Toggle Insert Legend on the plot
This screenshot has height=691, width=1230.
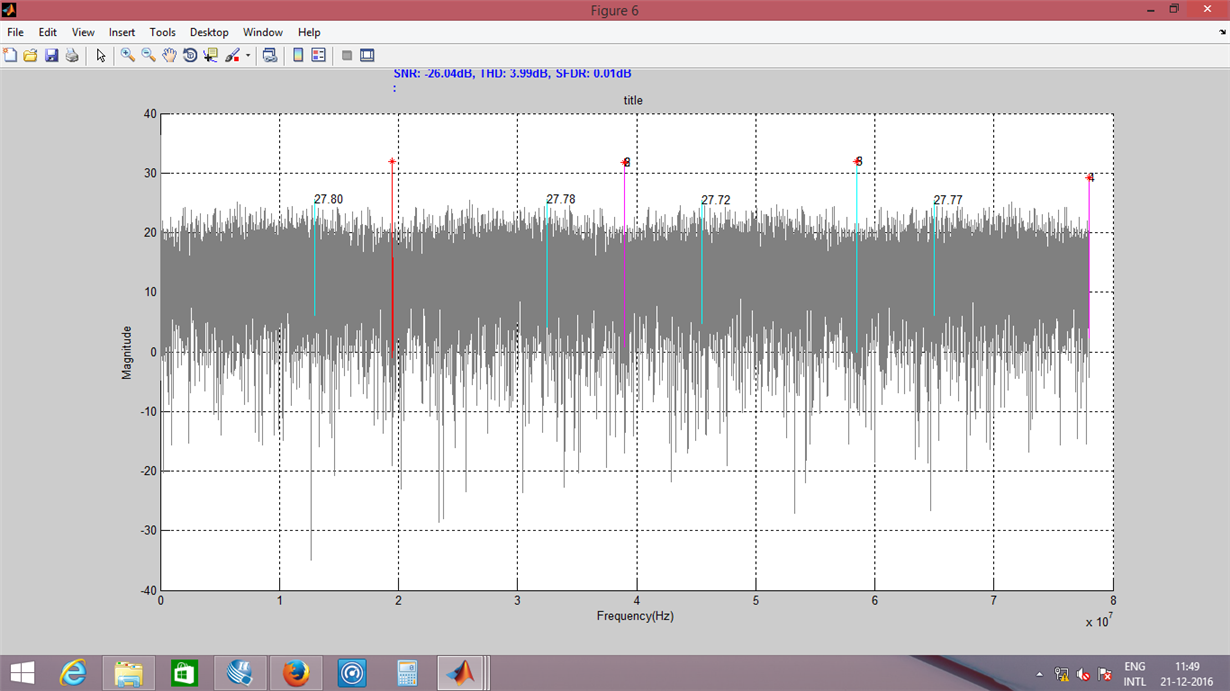point(319,56)
